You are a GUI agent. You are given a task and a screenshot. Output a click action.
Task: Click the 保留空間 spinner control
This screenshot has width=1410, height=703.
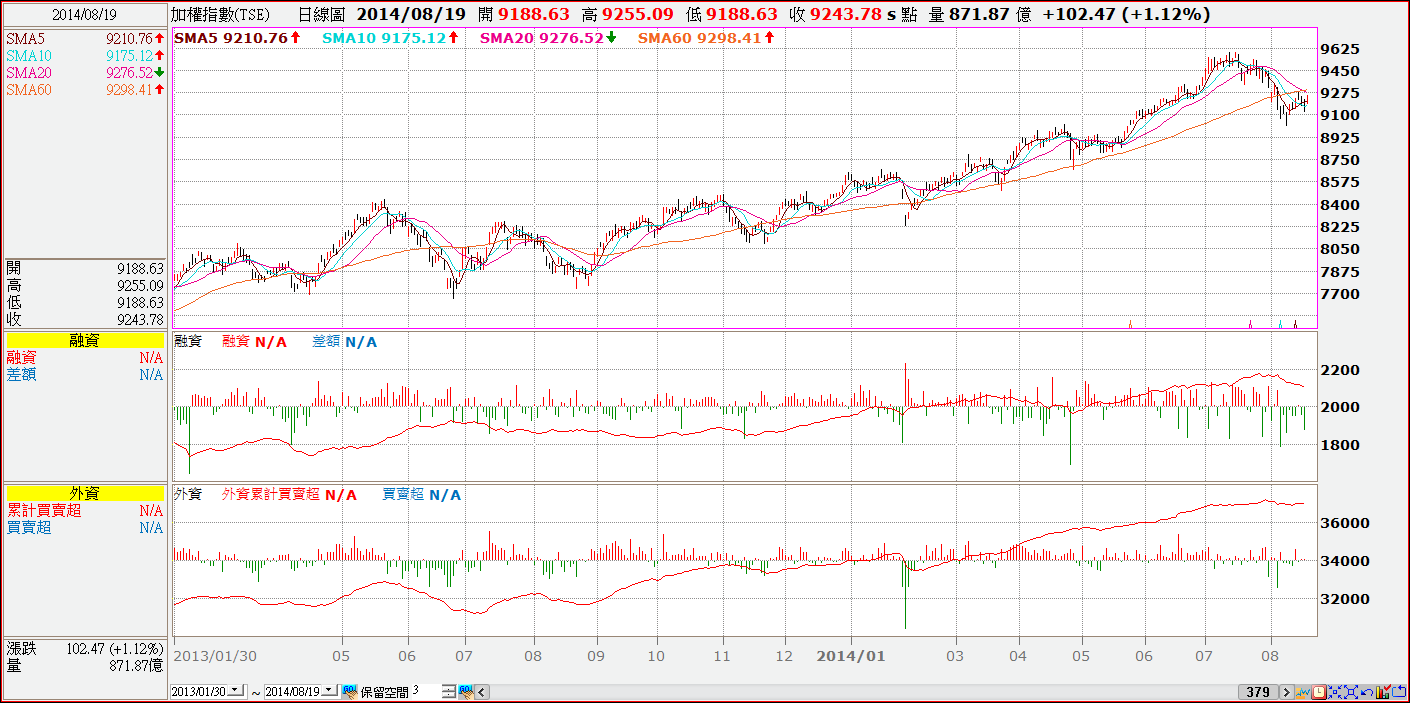pos(448,691)
